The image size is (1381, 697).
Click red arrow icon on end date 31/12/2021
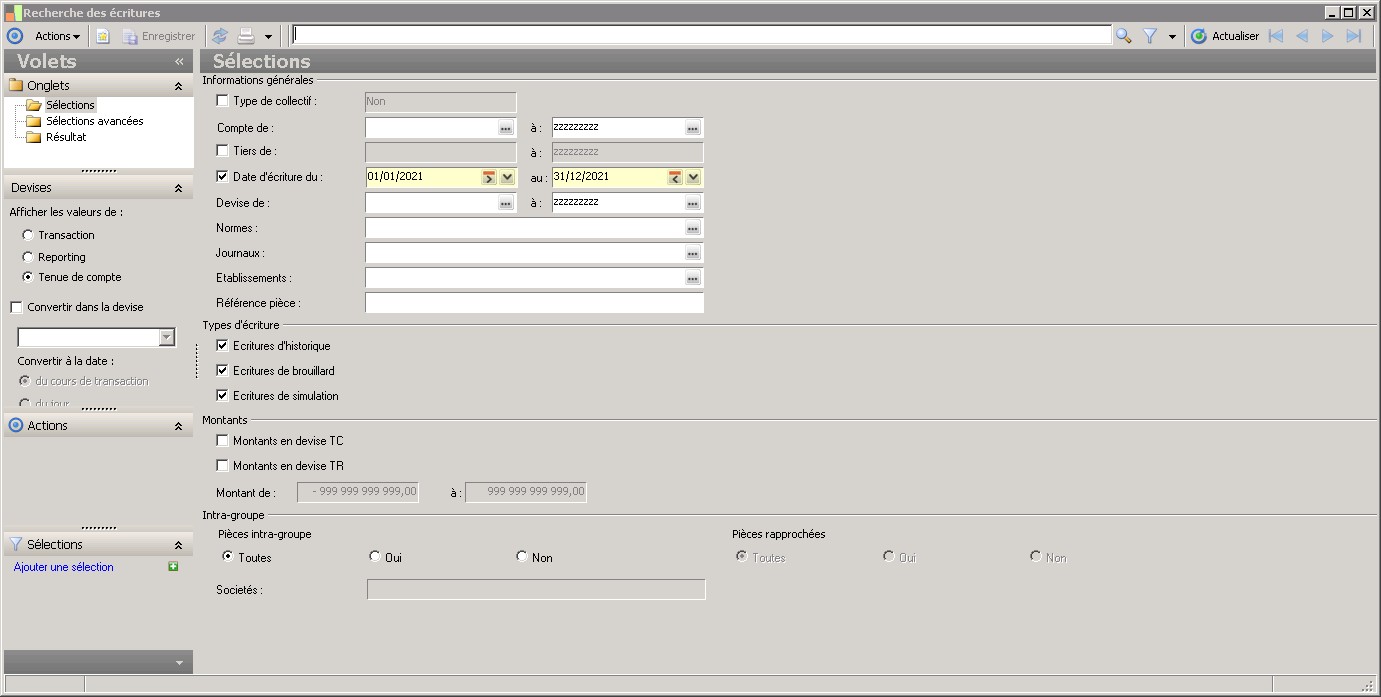(676, 177)
